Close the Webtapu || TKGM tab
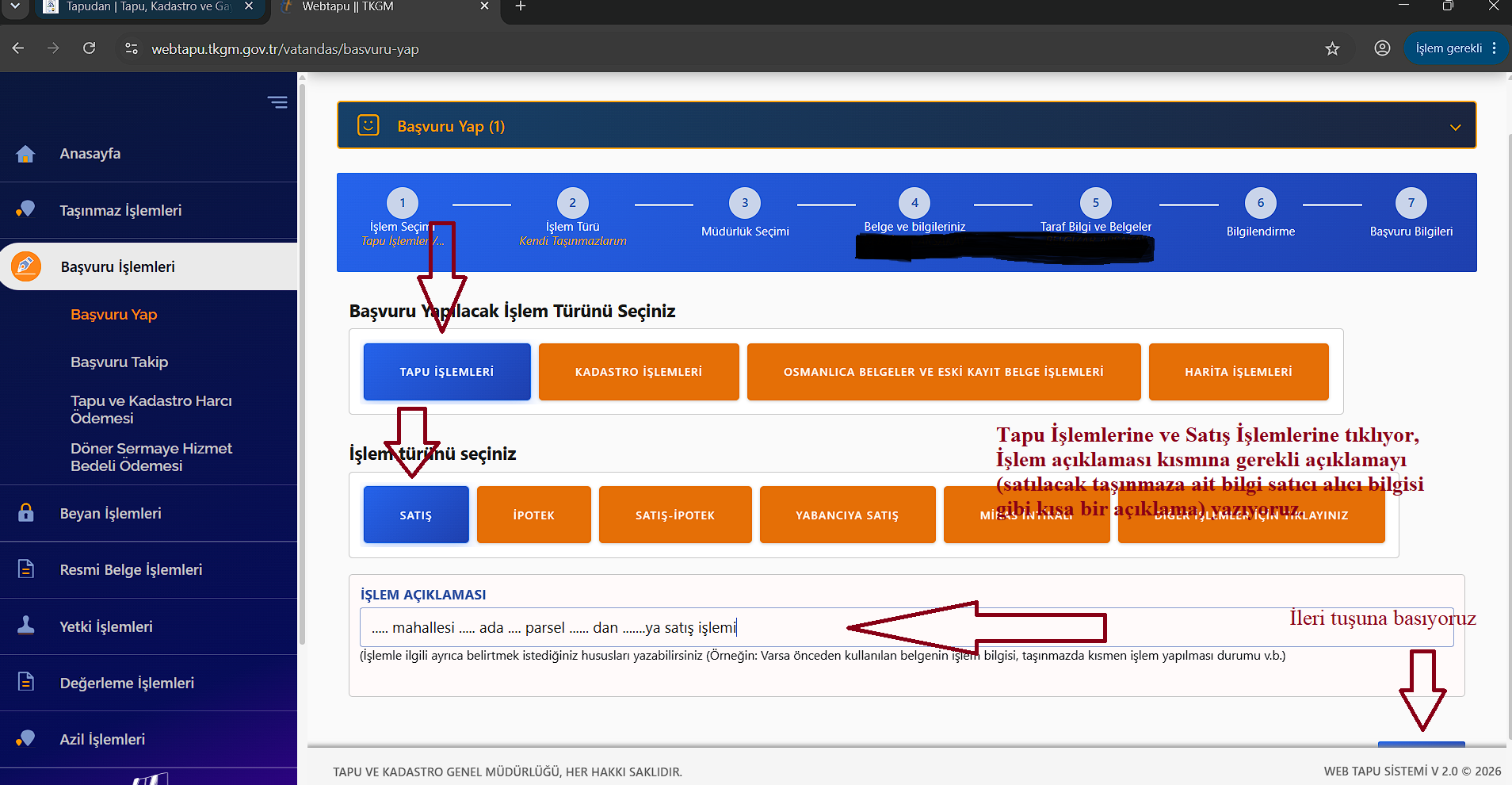 point(485,6)
